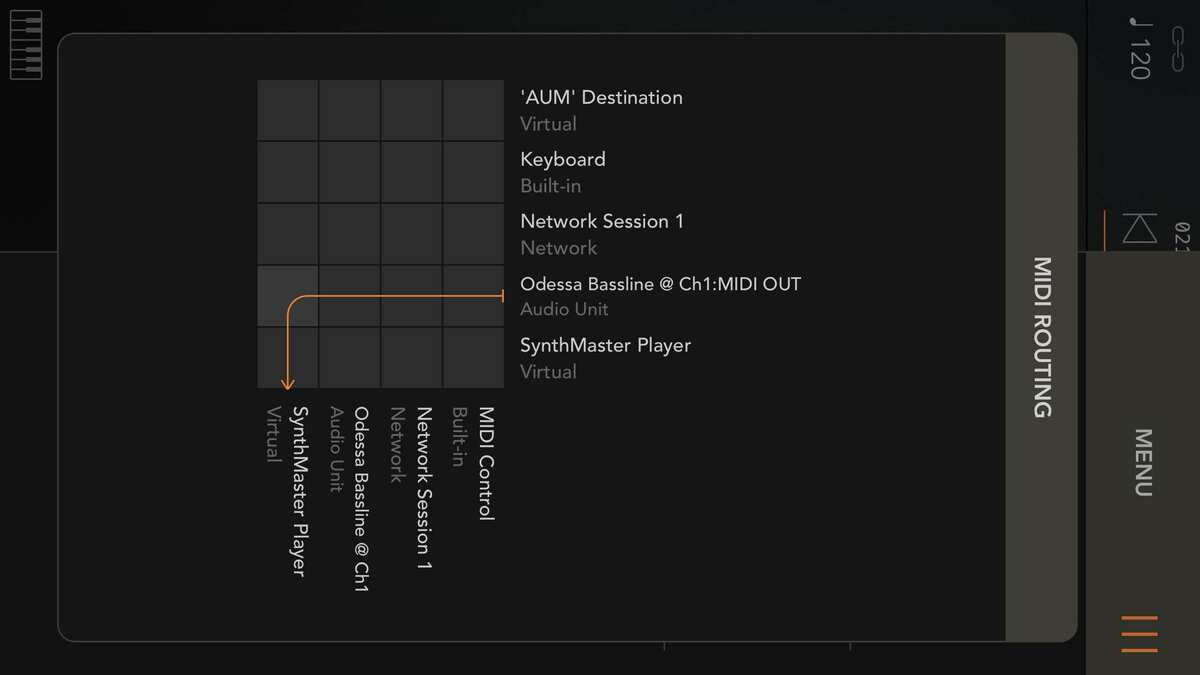
Task: Route Keyboard to Network Session 1 destination
Action: point(412,172)
